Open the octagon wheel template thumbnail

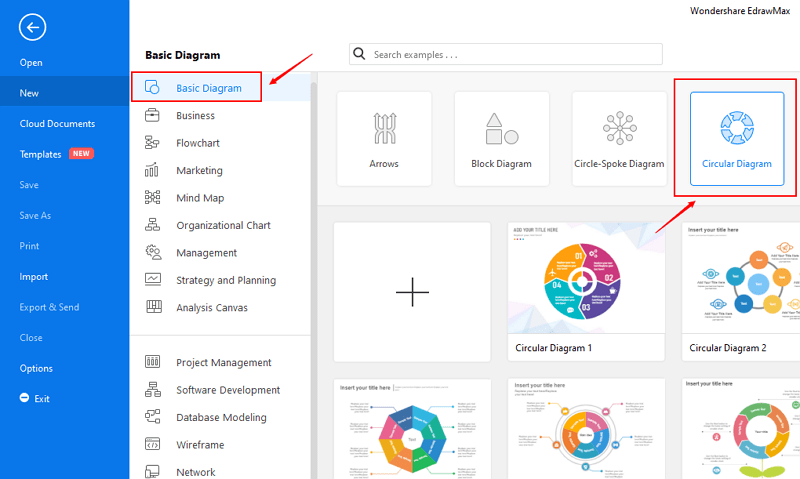(412, 429)
